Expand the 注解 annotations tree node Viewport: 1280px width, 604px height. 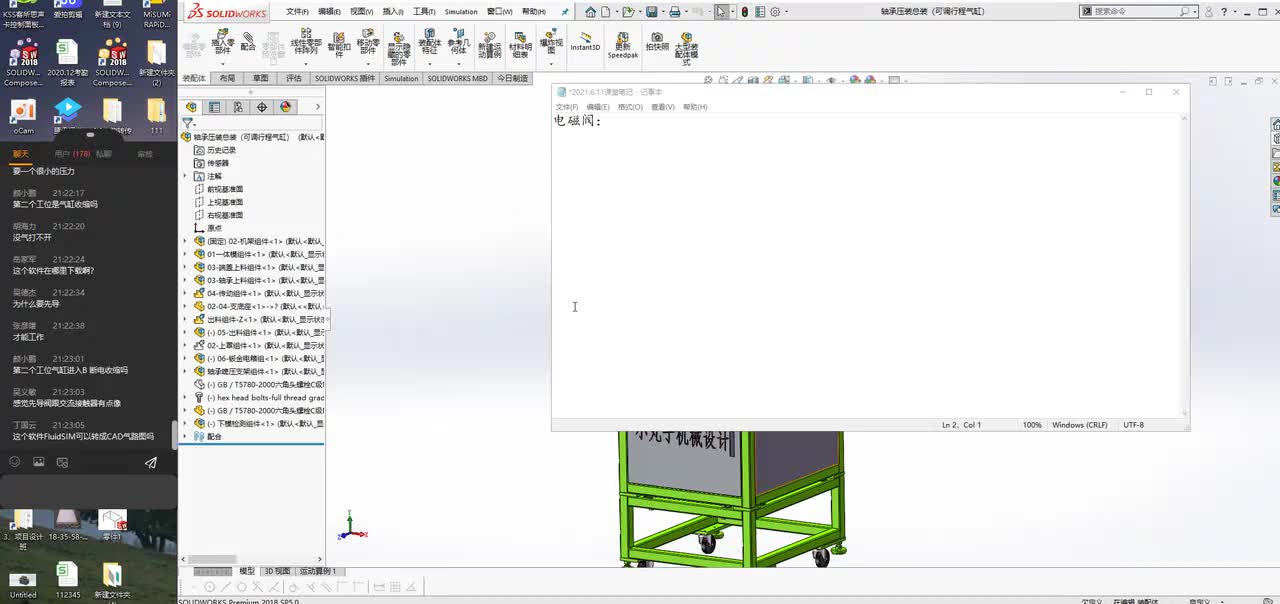(185, 176)
